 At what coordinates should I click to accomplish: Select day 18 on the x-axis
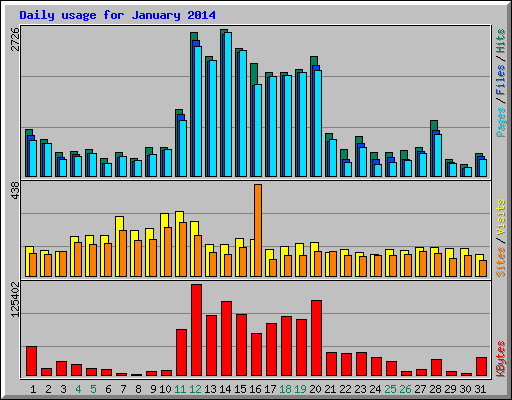tap(285, 389)
